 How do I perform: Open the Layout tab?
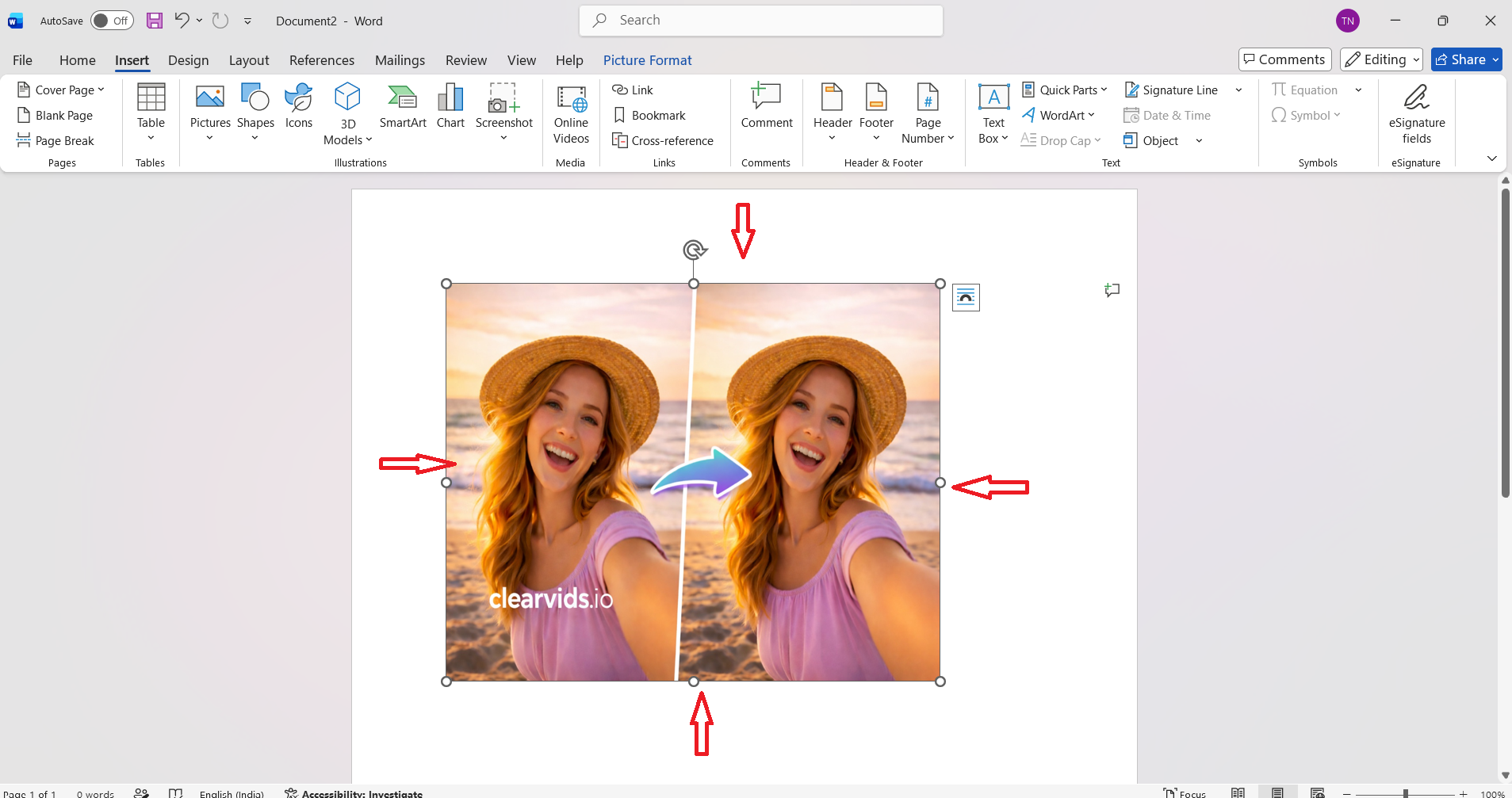[x=249, y=60]
